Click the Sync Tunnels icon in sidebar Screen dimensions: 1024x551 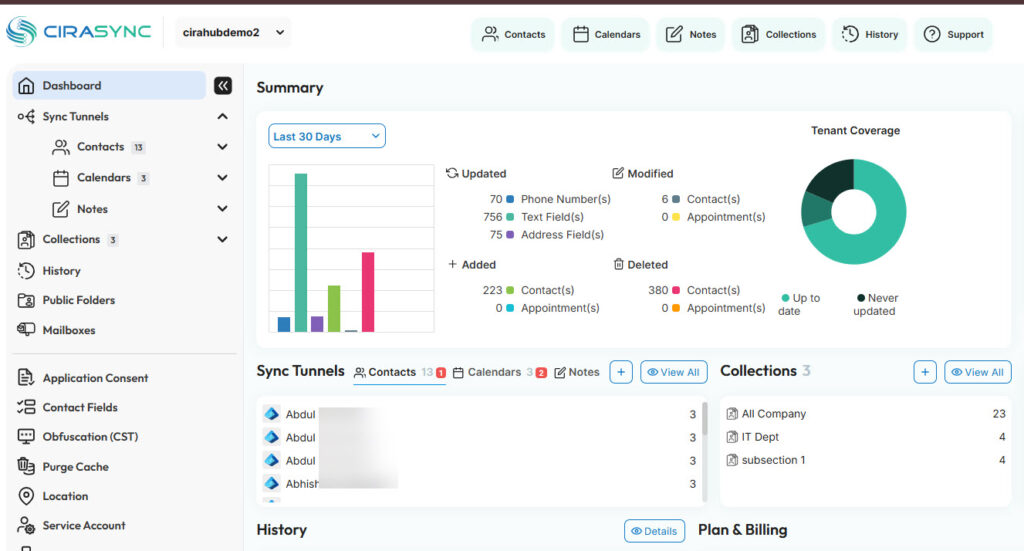point(26,116)
